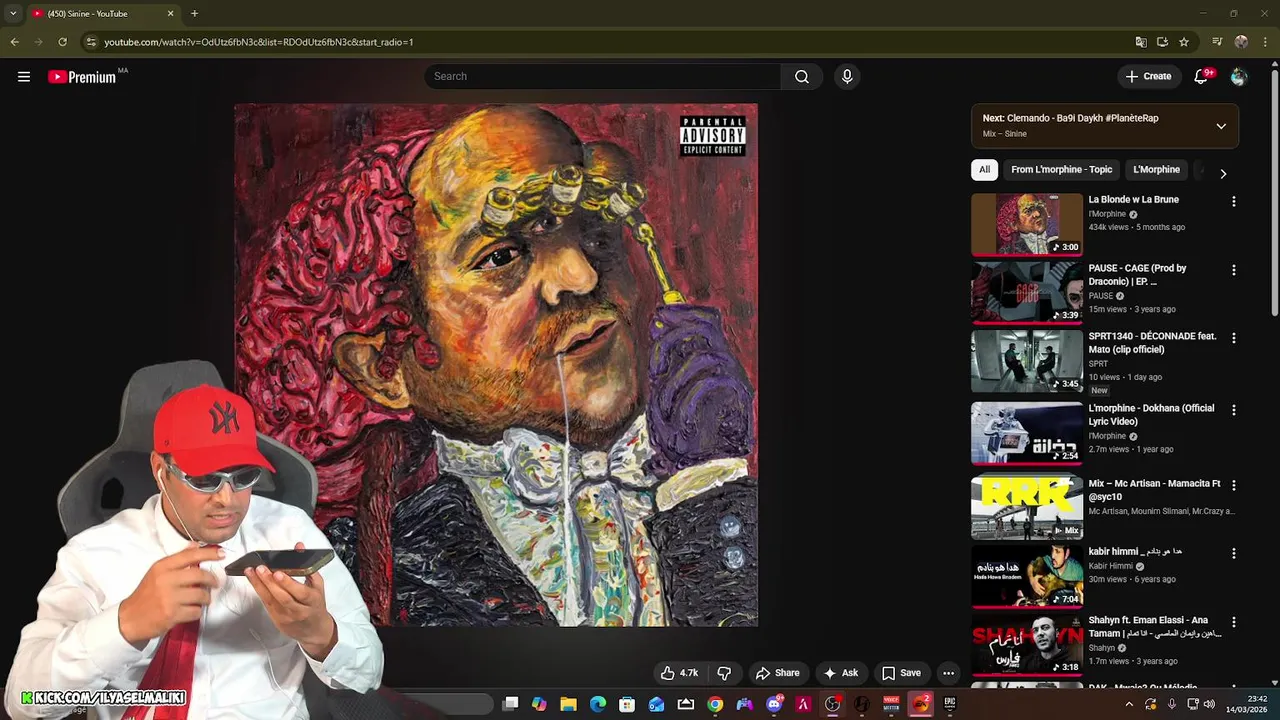Open the PAUSE - CAGE thumbnail

pos(1027,293)
